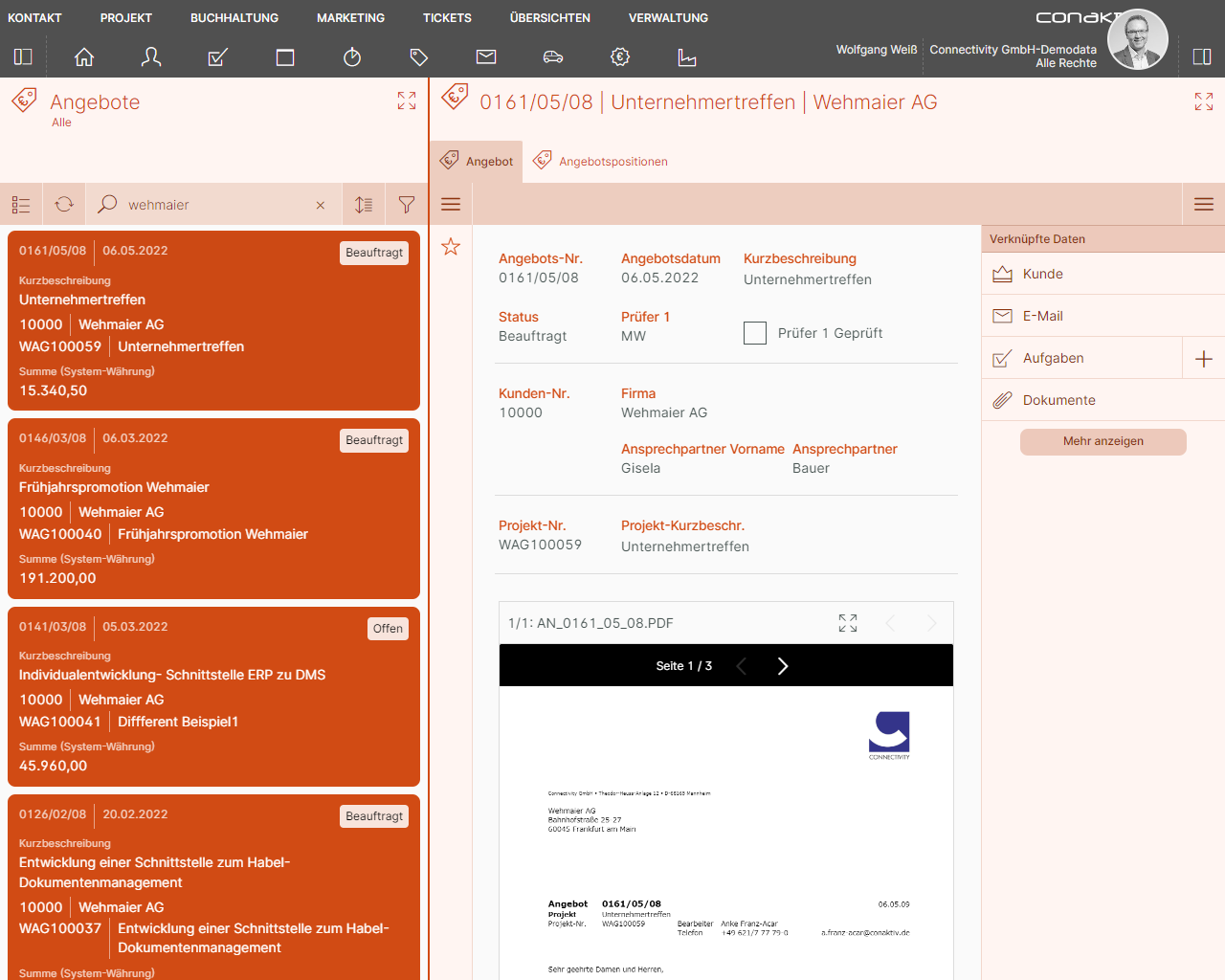Open the envelope mail icon in toolbar
Image resolution: width=1225 pixels, height=980 pixels.
point(486,57)
